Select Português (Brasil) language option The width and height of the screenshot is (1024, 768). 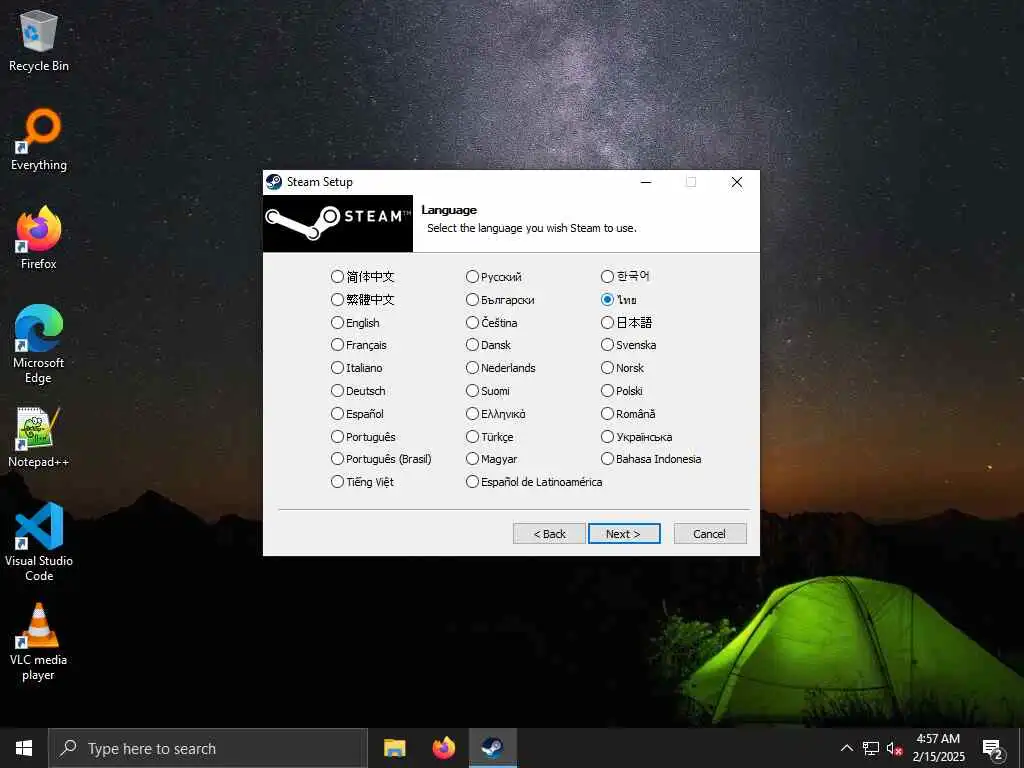coord(381,459)
